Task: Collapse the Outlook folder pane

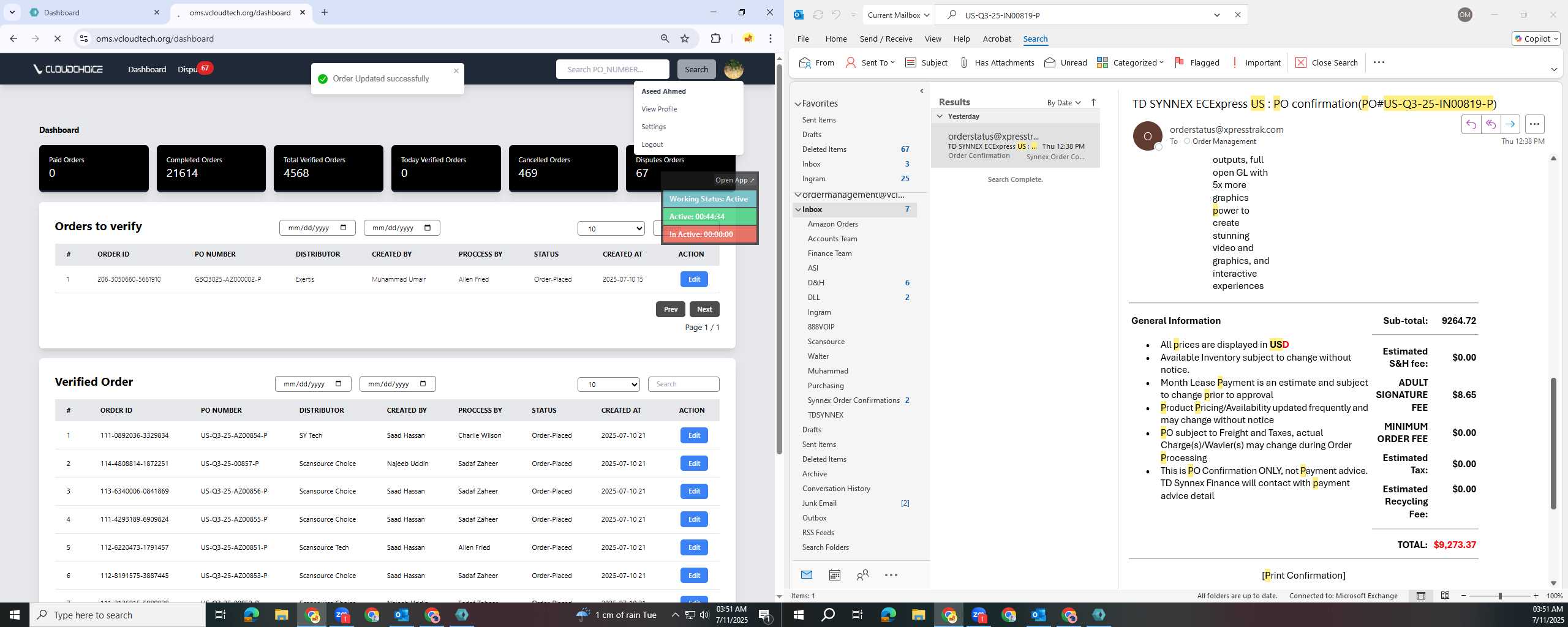Action: [x=922, y=91]
